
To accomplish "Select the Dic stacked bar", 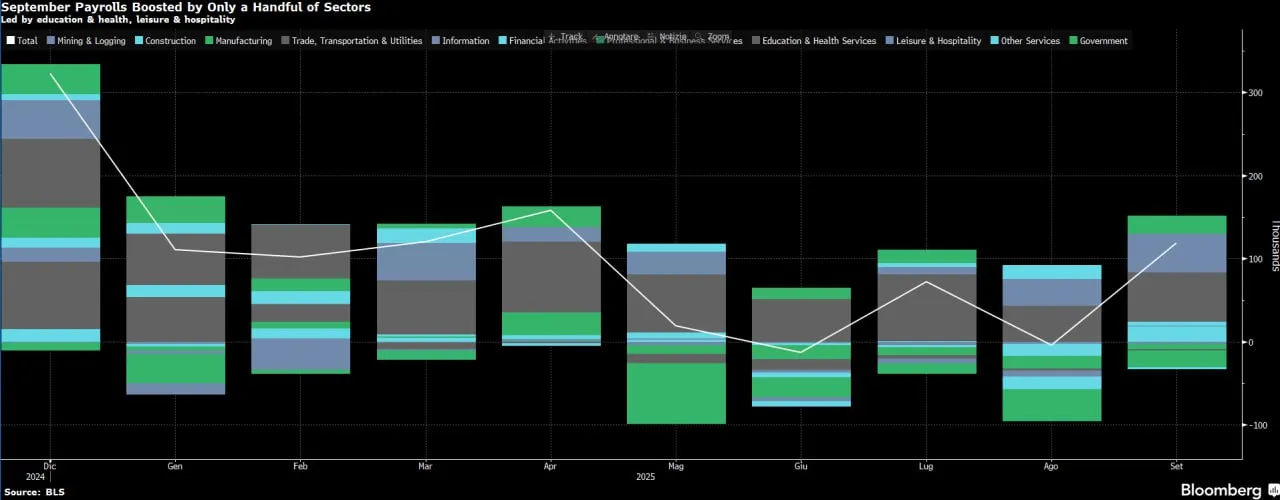I will pyautogui.click(x=51, y=207).
